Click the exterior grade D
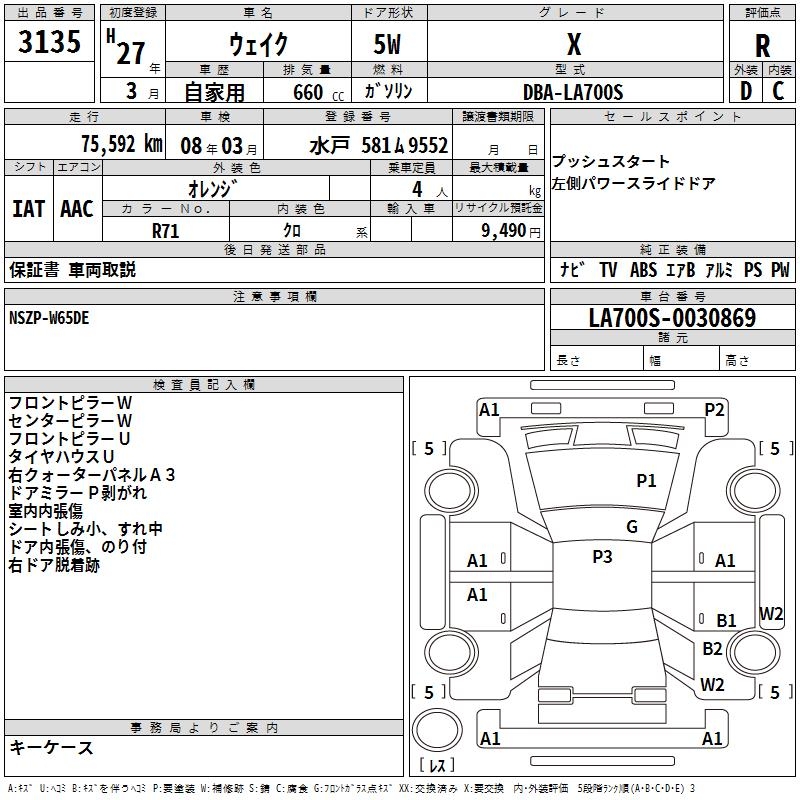Image resolution: width=800 pixels, height=800 pixels. [746, 91]
